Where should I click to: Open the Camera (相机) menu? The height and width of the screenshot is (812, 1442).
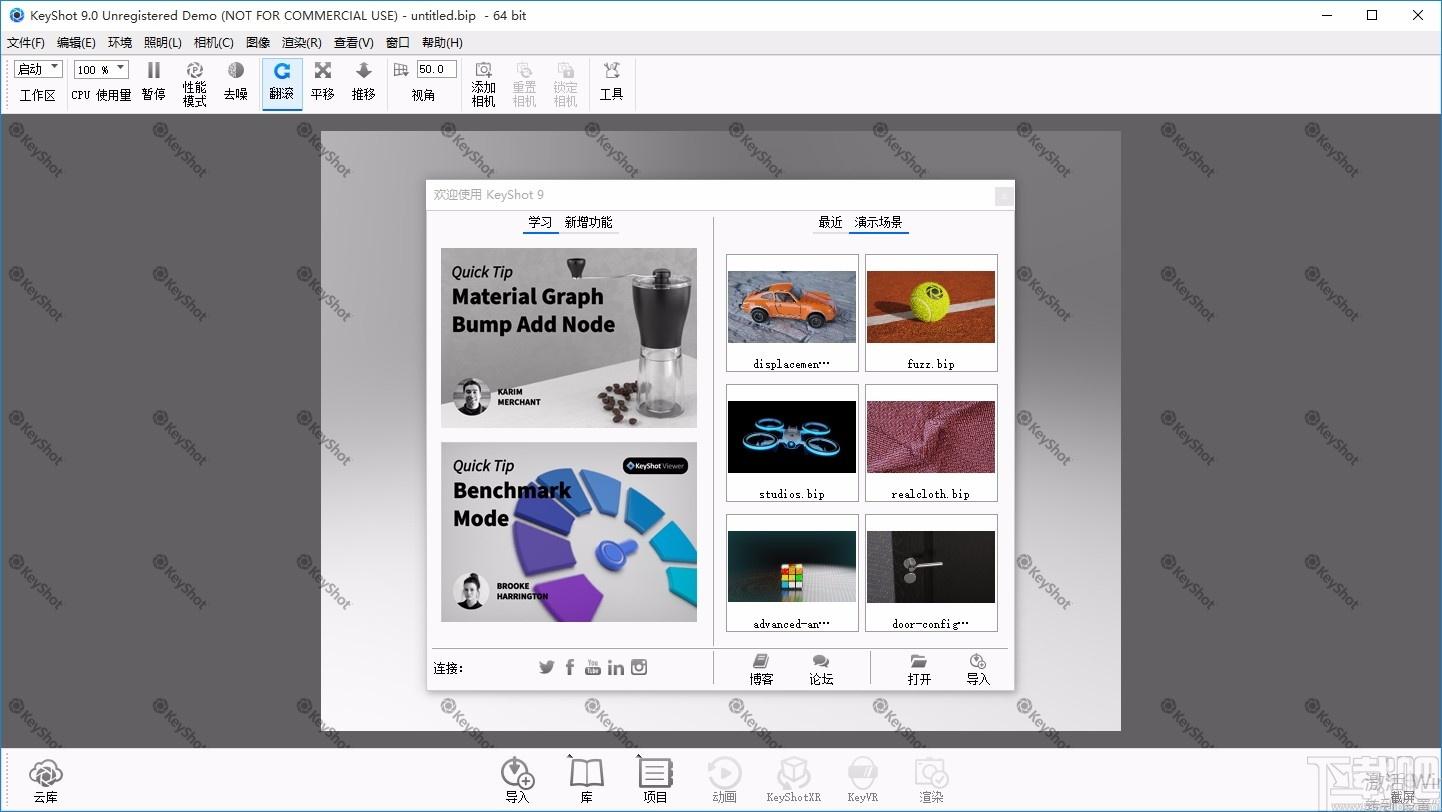213,43
